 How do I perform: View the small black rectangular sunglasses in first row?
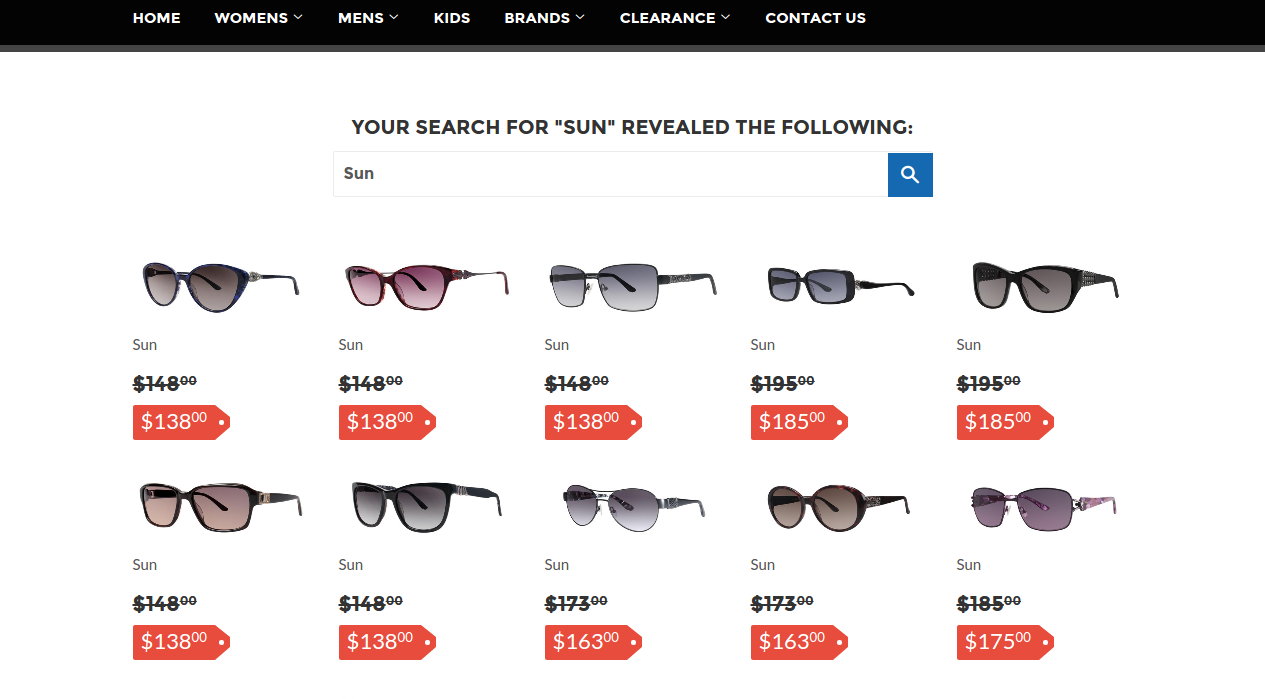point(840,285)
